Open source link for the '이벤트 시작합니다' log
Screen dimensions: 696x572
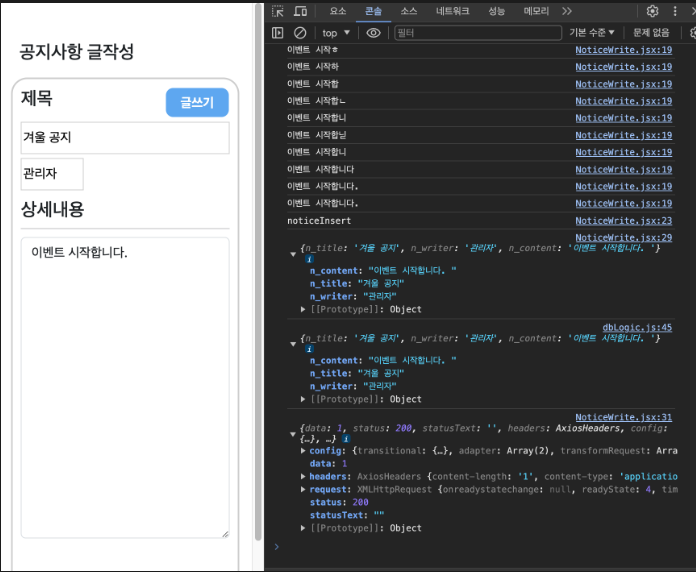[x=624, y=170]
